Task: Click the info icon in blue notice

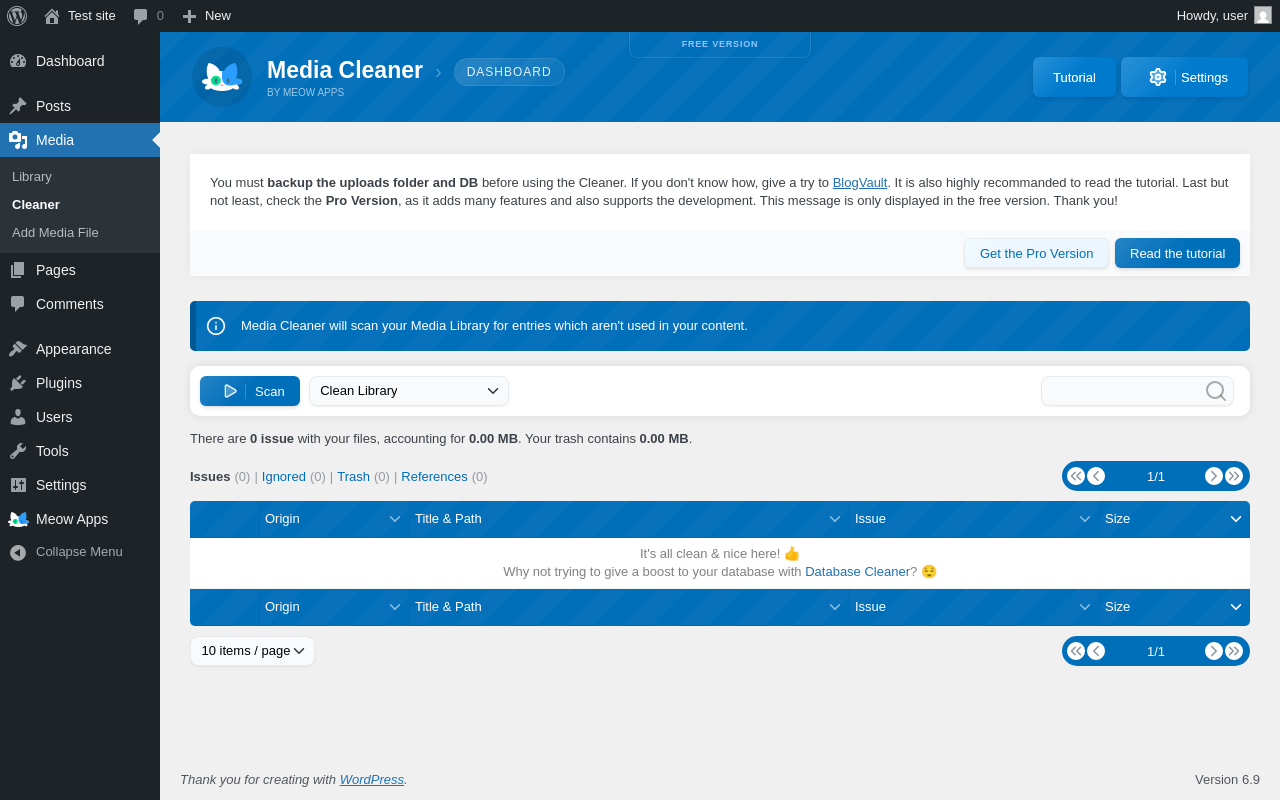Action: point(216,326)
